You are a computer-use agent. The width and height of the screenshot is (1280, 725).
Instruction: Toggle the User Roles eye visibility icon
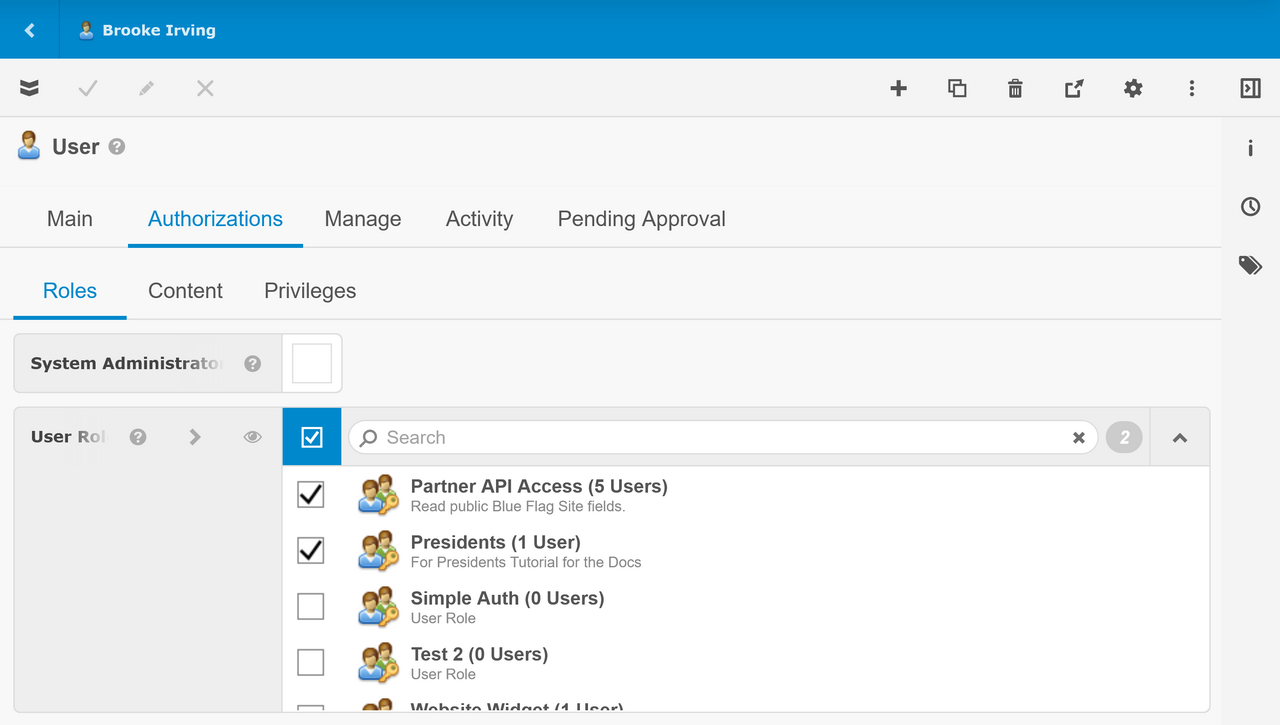click(x=253, y=437)
